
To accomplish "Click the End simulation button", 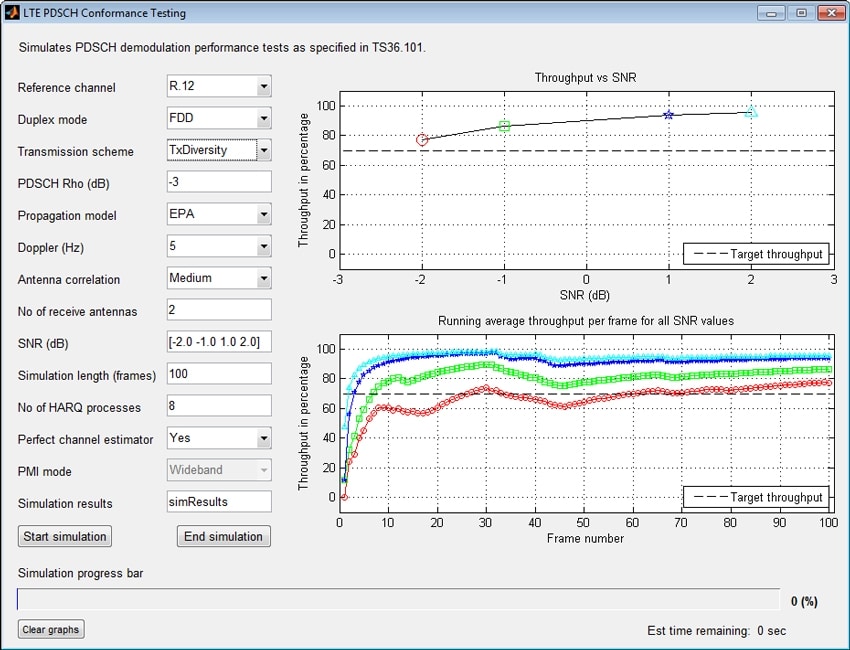I will [224, 537].
